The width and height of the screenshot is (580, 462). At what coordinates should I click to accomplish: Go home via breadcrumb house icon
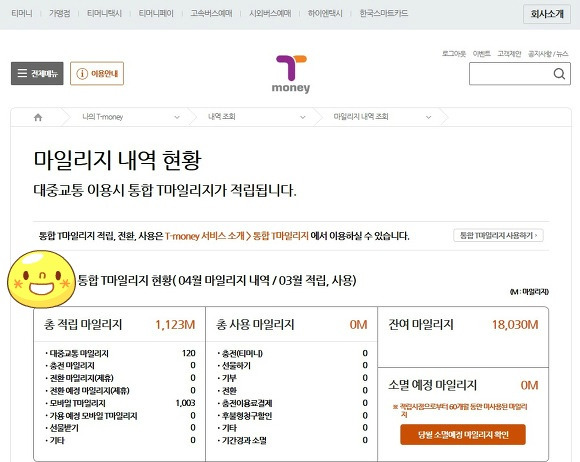38,117
